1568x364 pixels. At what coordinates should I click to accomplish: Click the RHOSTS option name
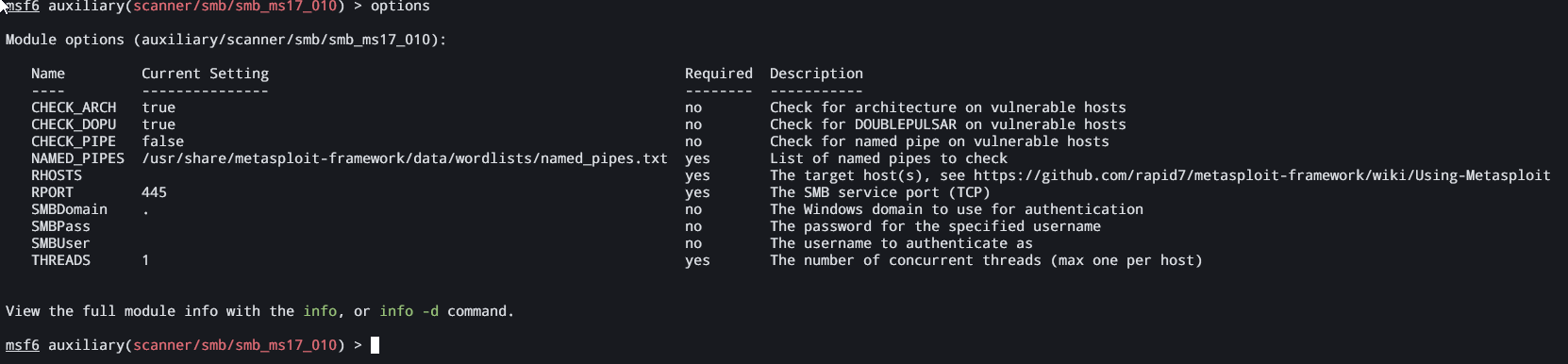[x=57, y=175]
